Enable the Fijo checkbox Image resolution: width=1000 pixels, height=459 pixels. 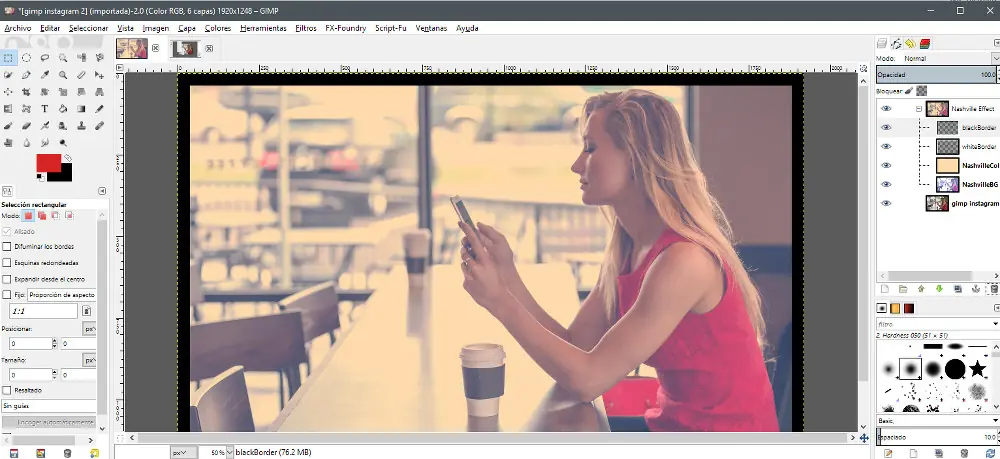(7, 295)
